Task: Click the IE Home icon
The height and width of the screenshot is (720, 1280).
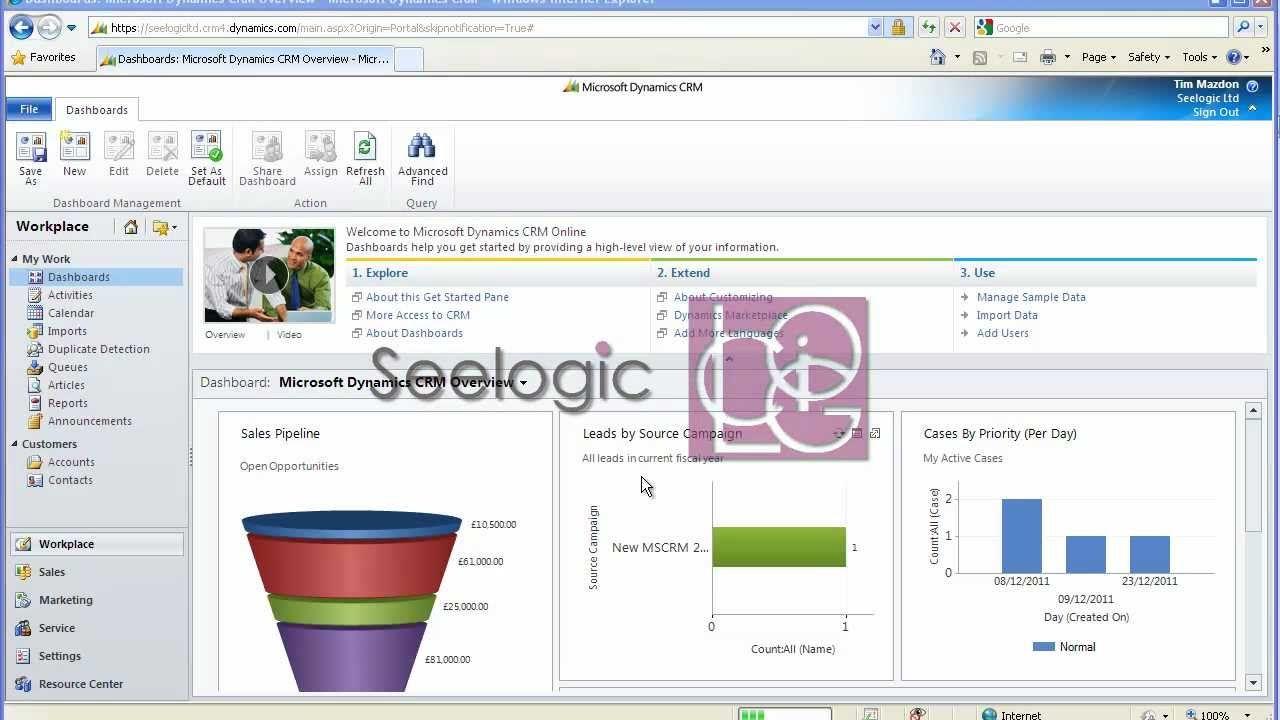Action: (x=938, y=58)
